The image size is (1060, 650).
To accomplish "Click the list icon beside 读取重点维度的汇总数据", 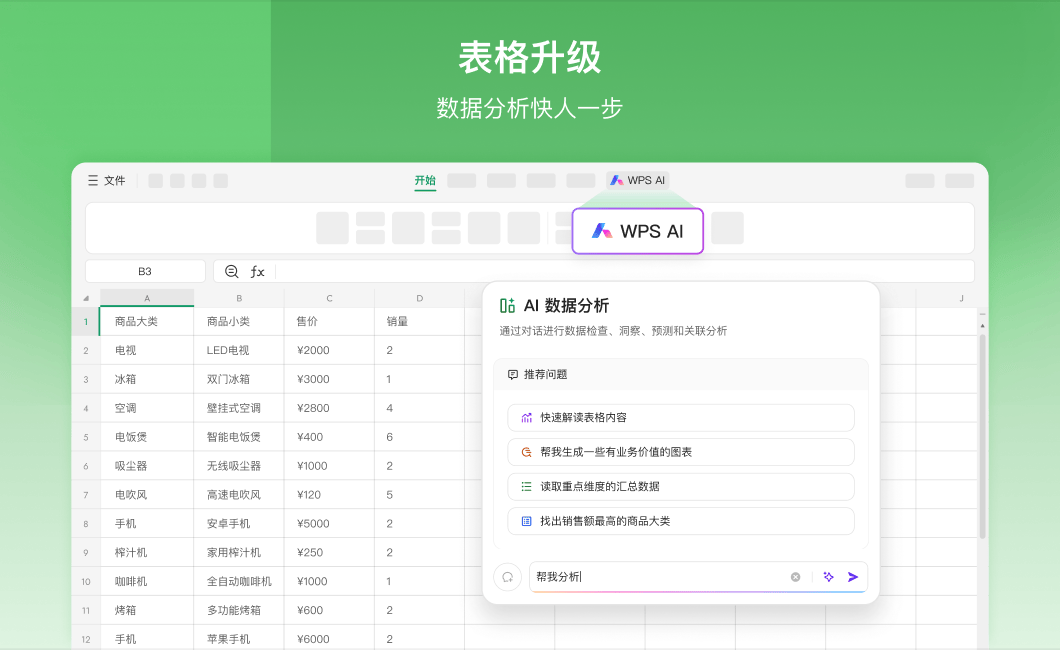I will click(x=525, y=487).
